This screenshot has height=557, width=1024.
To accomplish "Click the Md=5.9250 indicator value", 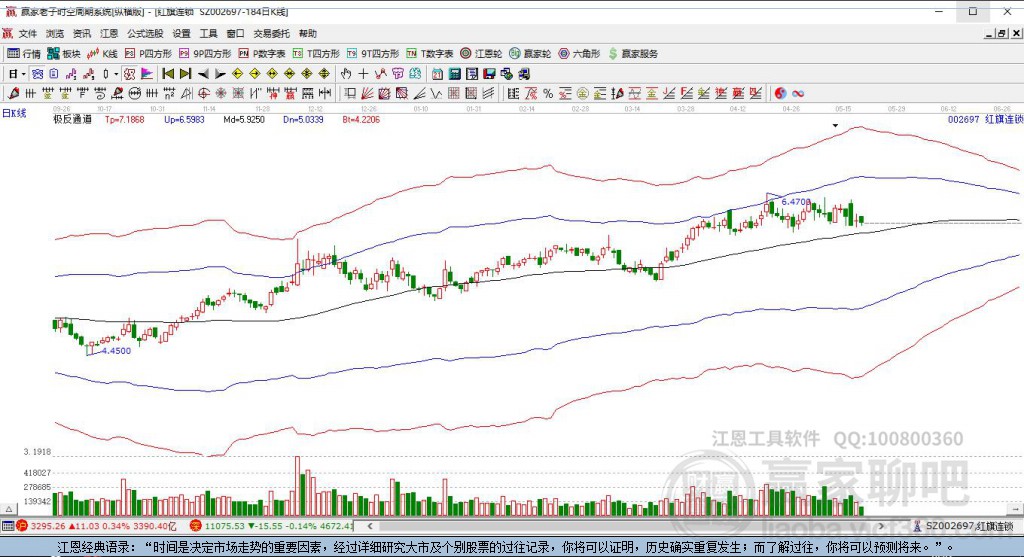I will pyautogui.click(x=244, y=119).
